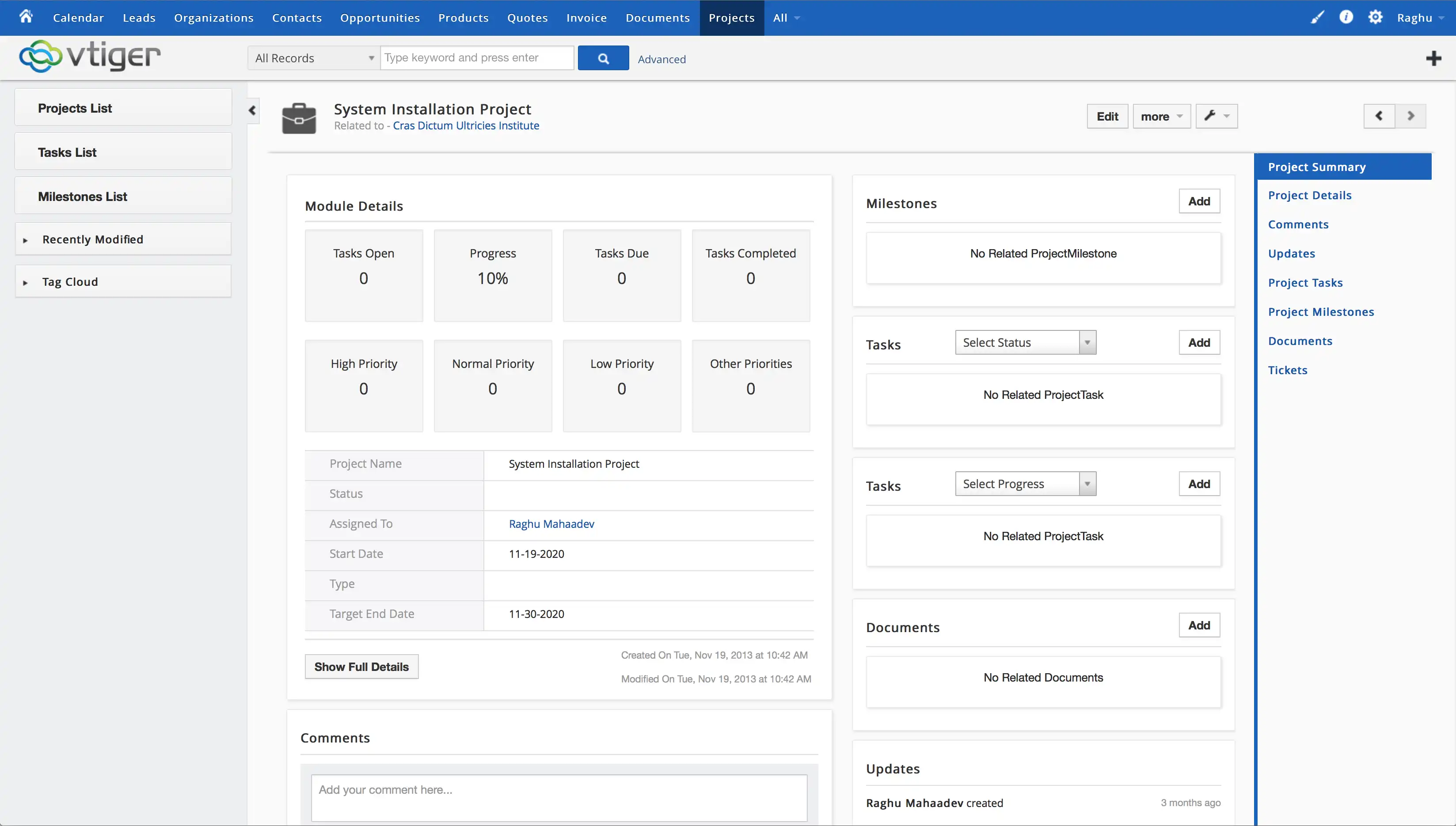Image resolution: width=1456 pixels, height=826 pixels.
Task: Click Add documents button
Action: 1199,625
